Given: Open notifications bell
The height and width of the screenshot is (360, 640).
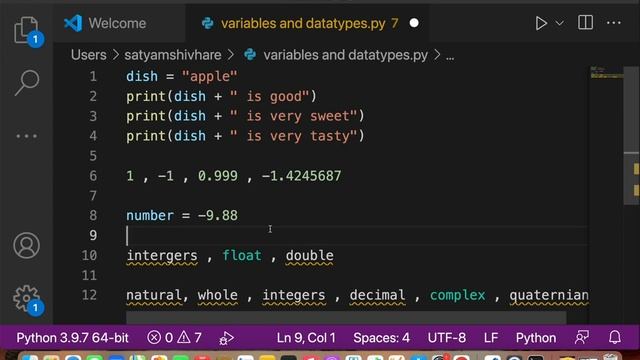Looking at the screenshot, I should 615,338.
